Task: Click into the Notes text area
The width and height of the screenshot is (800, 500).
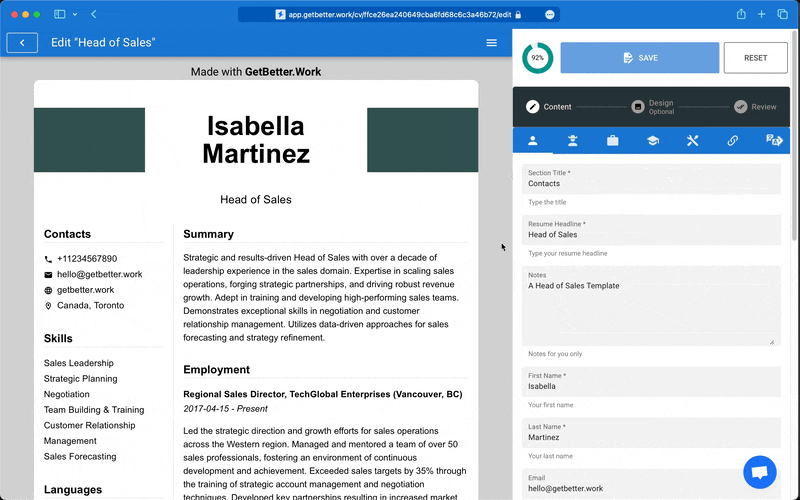Action: pyautogui.click(x=650, y=310)
